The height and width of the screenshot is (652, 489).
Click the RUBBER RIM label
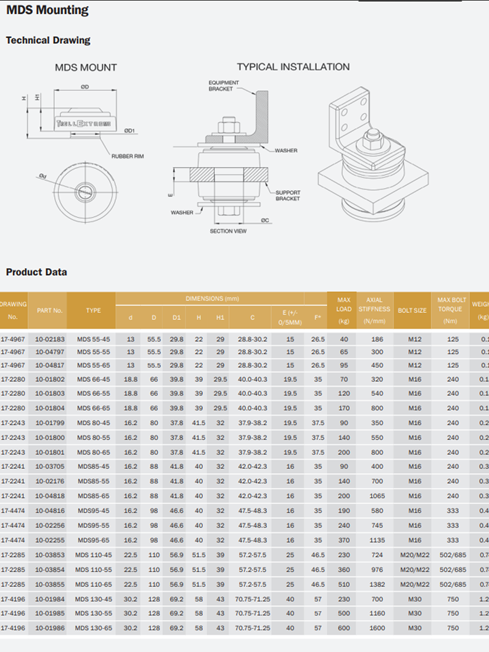click(128, 156)
